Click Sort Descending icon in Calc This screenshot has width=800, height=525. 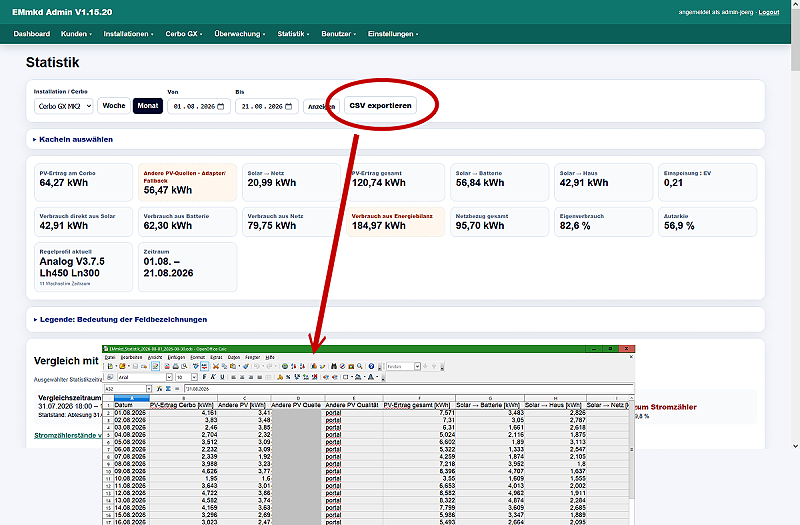click(302, 366)
